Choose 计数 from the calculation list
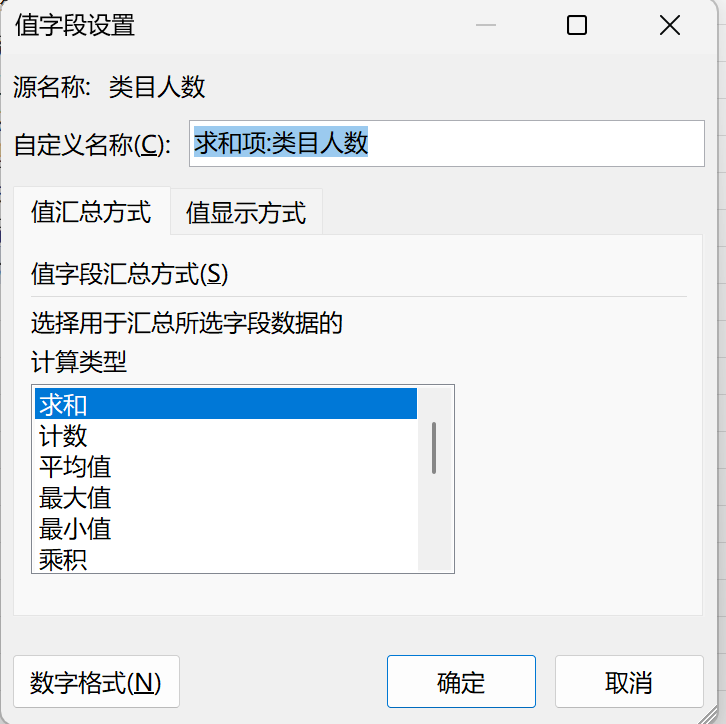 tap(225, 435)
